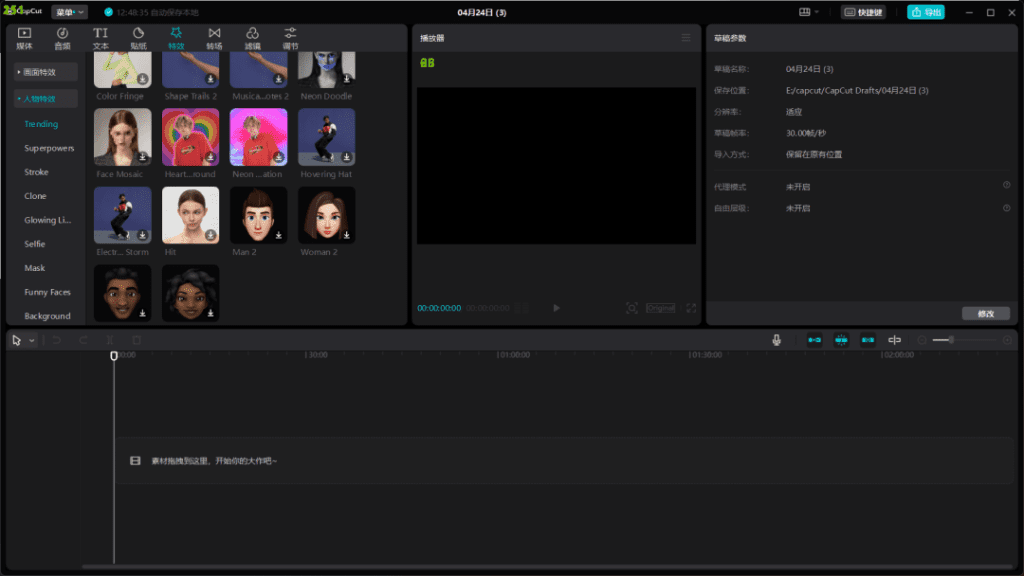Open the Original aspect ratio dropdown
The image size is (1024, 576).
(660, 308)
